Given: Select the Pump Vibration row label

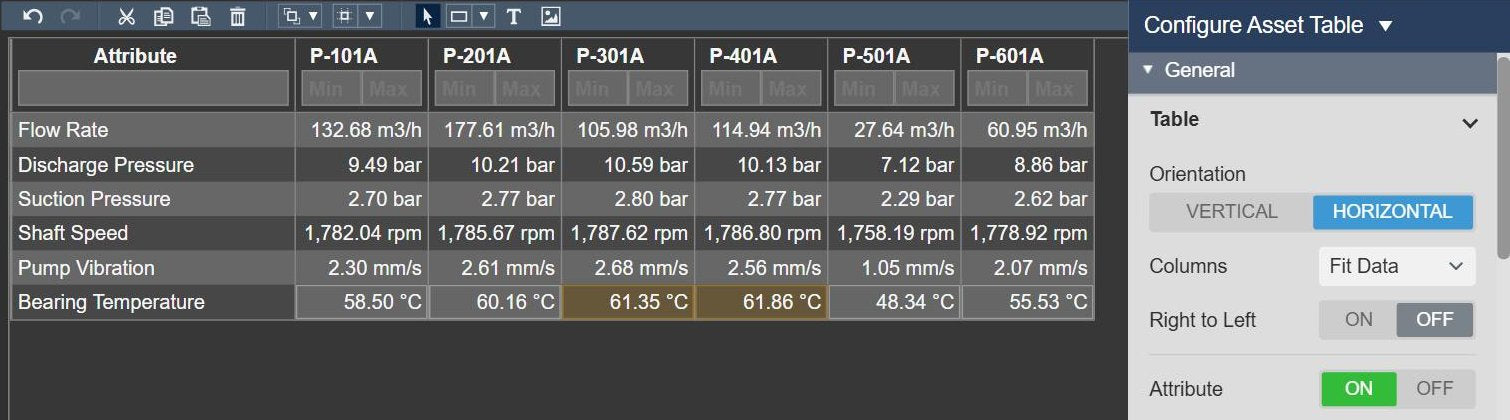Looking at the screenshot, I should coord(86,268).
